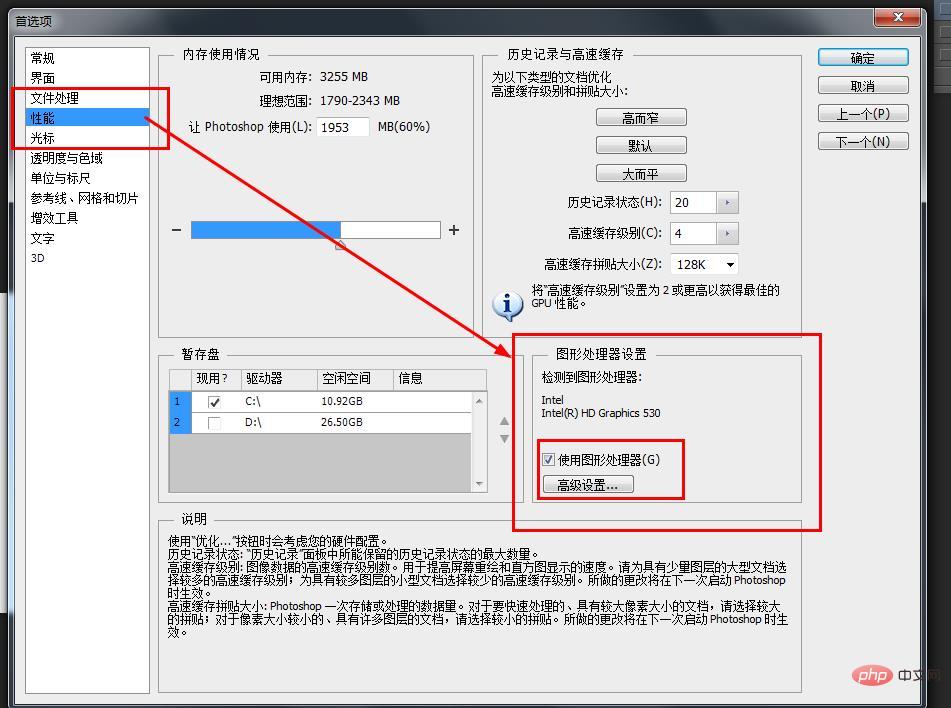This screenshot has width=951, height=708.
Task: Move scratch disk up with arrow
Action: pyautogui.click(x=504, y=421)
